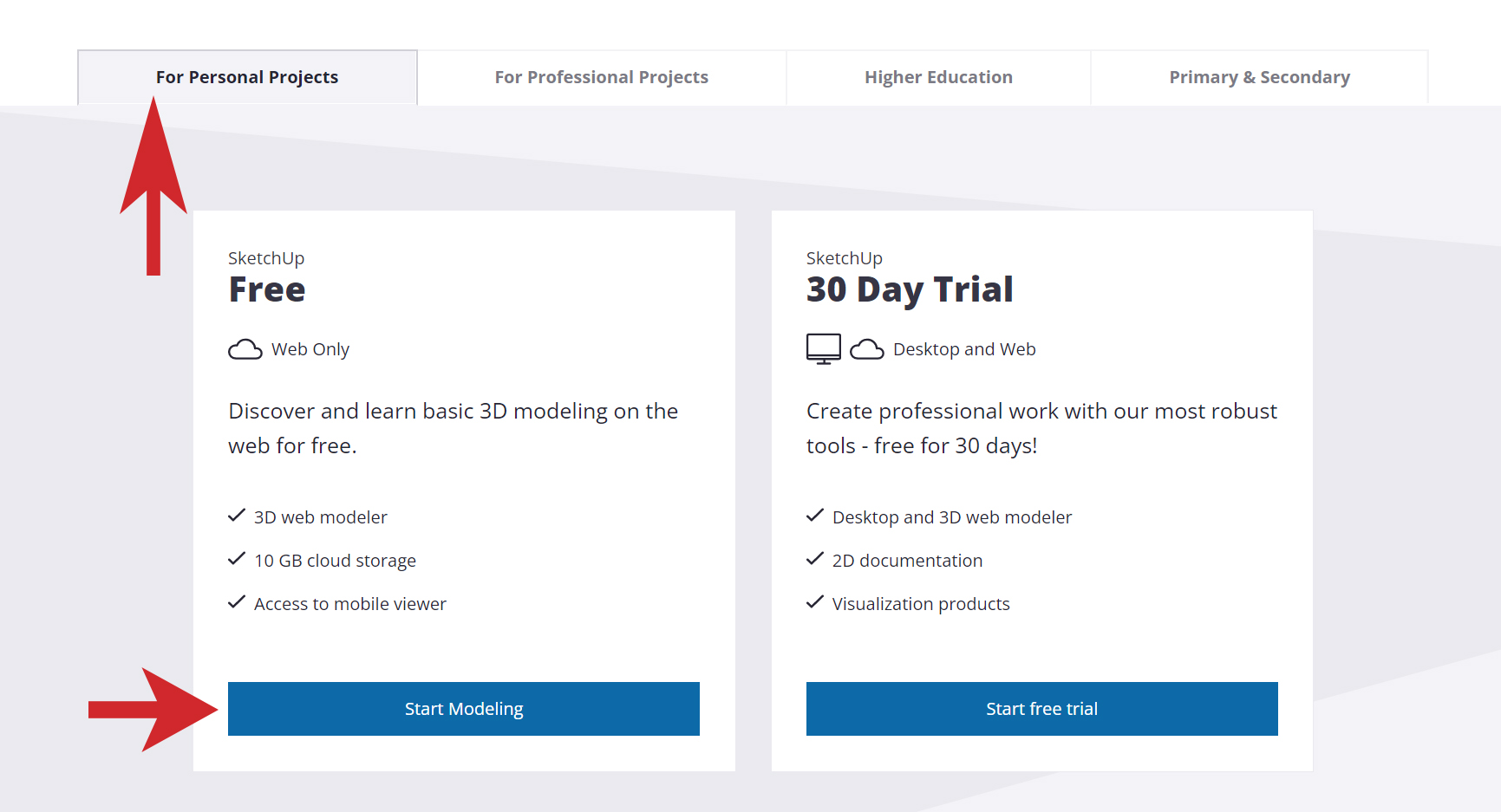This screenshot has width=1501, height=812.
Task: Click checkmark next to 3D web modeler
Action: coord(237,516)
